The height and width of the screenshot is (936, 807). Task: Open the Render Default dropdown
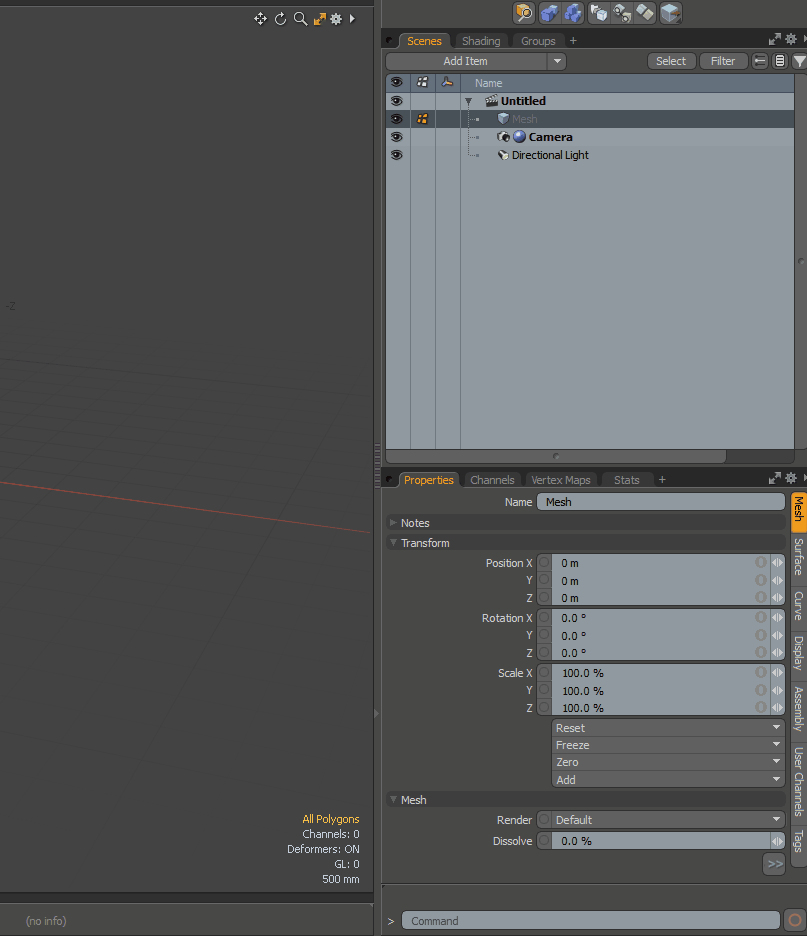(x=668, y=820)
